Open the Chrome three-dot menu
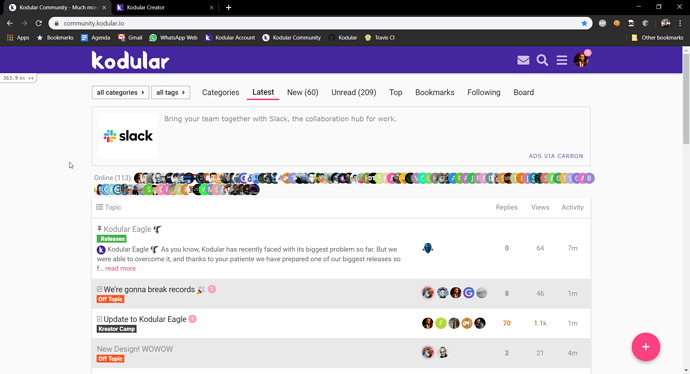 coord(680,23)
